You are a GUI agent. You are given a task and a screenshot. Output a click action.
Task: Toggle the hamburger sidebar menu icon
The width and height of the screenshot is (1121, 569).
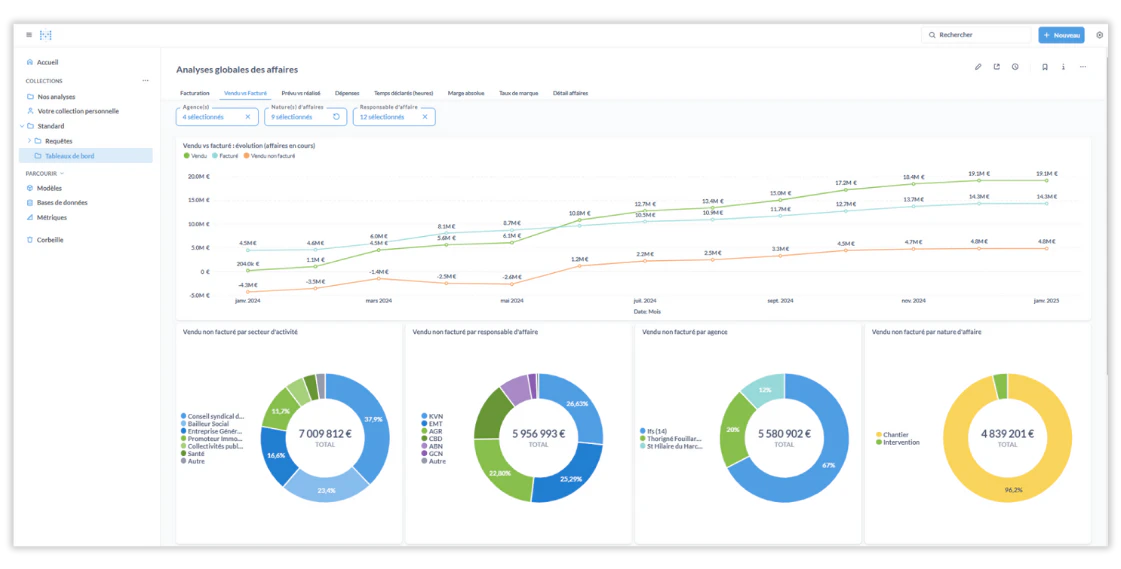[29, 35]
